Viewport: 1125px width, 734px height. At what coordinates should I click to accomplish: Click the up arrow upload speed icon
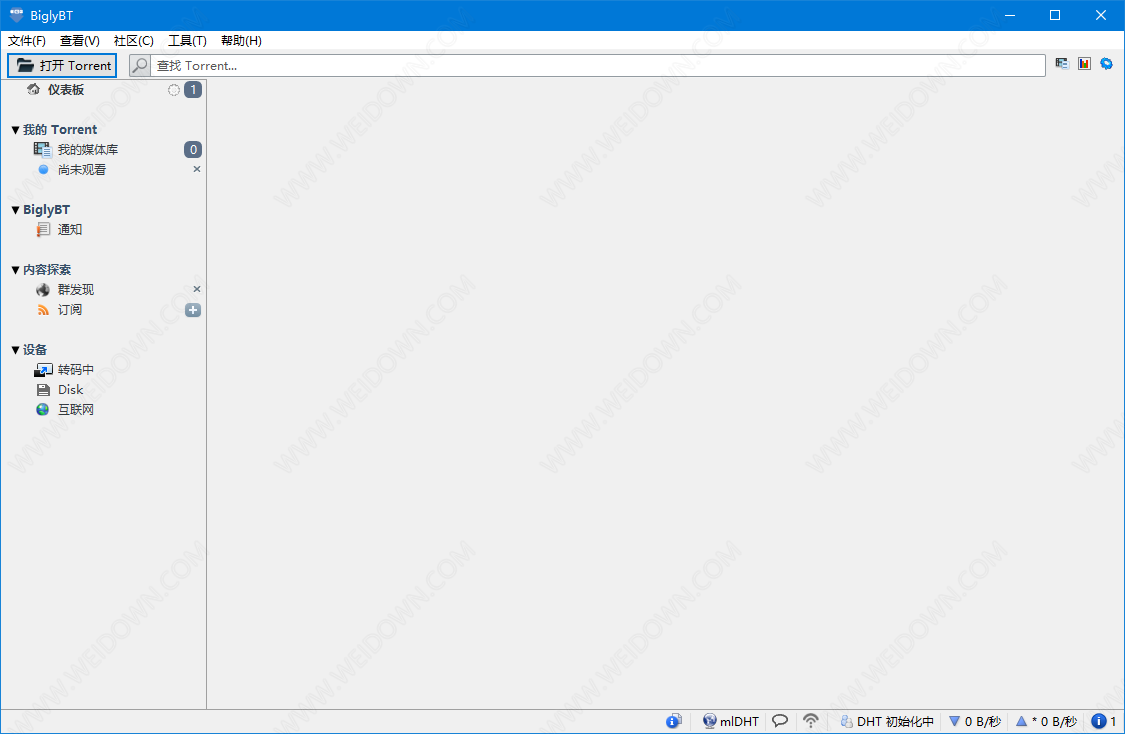1021,721
